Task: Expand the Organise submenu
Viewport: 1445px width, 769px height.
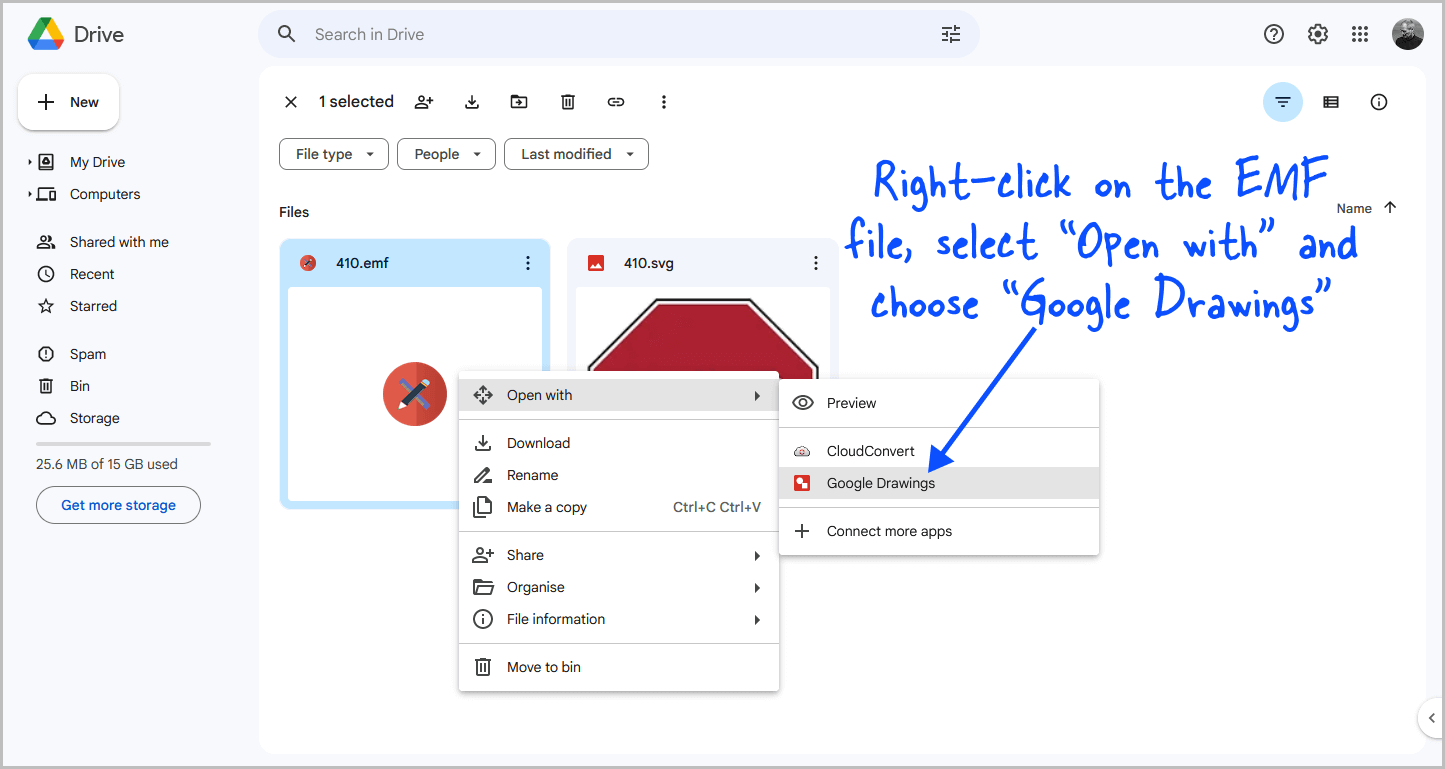Action: coord(618,587)
